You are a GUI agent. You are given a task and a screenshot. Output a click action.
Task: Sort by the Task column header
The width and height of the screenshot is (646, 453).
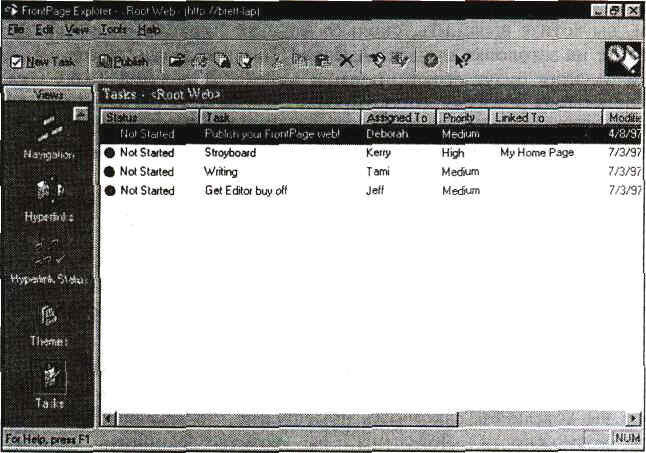coord(280,118)
